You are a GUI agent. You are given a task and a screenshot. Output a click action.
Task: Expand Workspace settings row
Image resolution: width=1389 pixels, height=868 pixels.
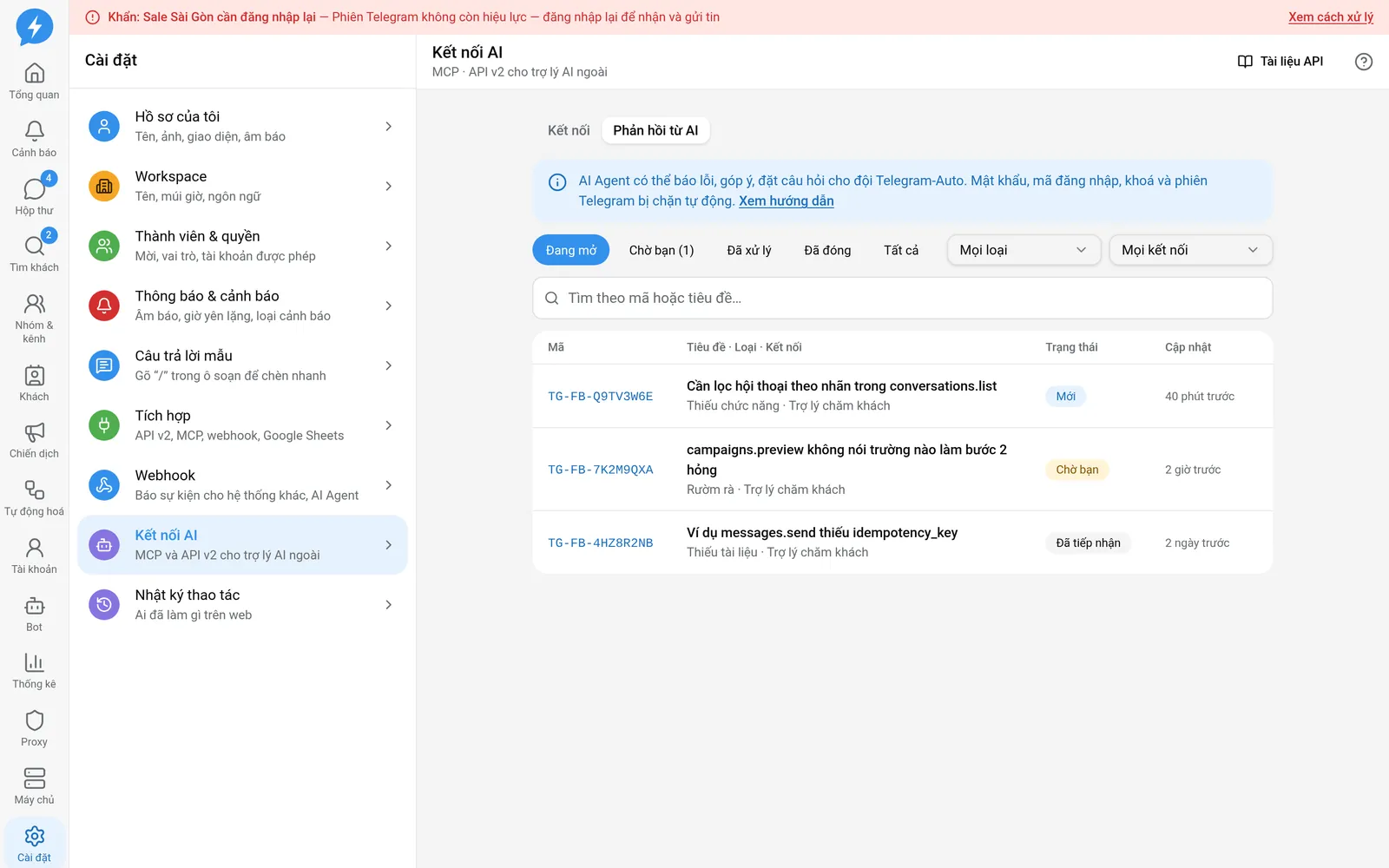click(242, 186)
